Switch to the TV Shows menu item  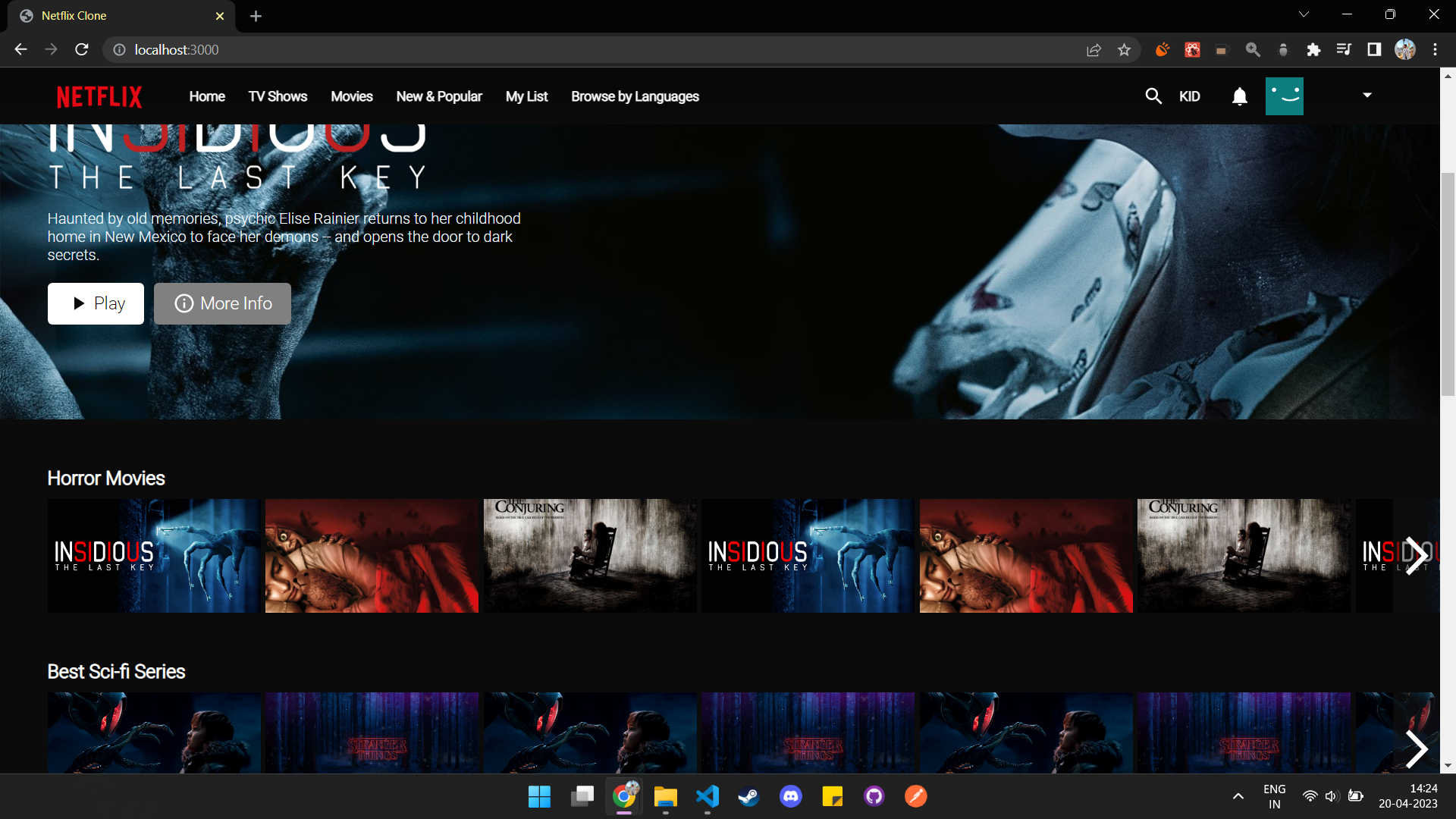point(278,96)
